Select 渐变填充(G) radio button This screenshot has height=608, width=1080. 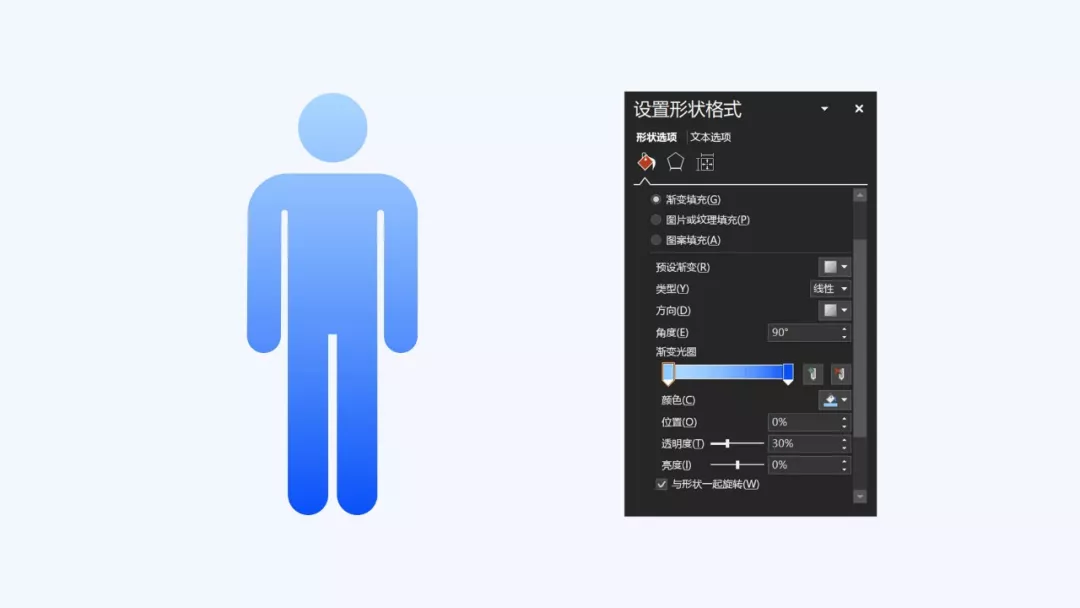pyautogui.click(x=656, y=199)
